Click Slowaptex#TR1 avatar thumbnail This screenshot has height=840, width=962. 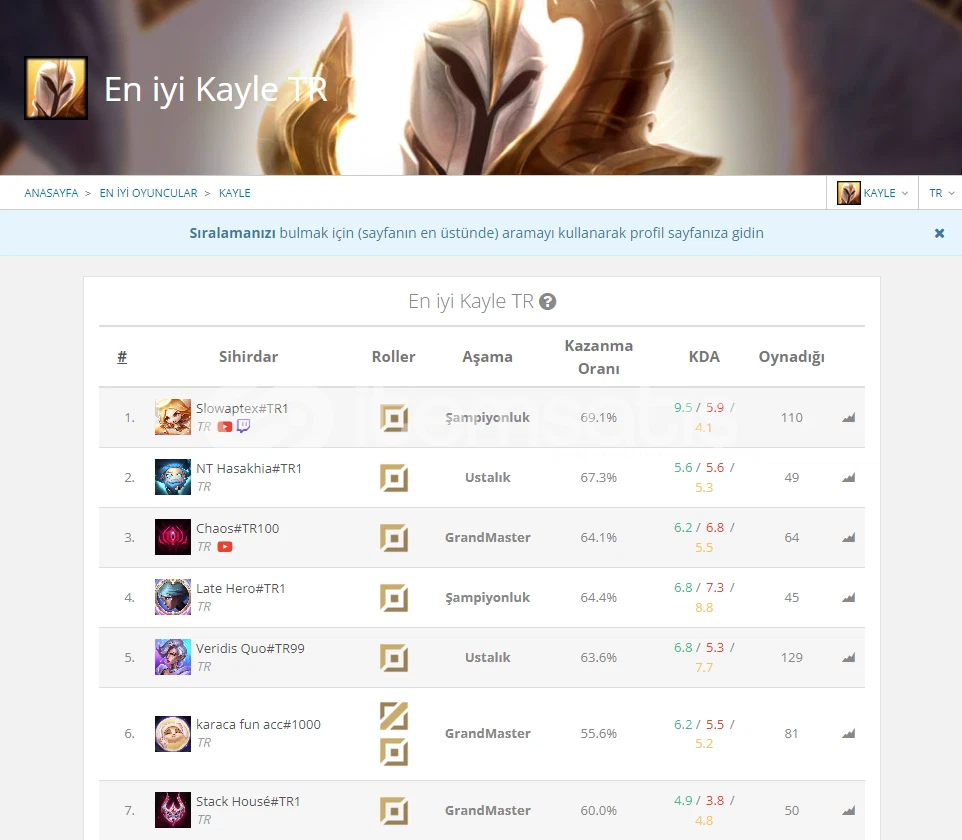(173, 417)
